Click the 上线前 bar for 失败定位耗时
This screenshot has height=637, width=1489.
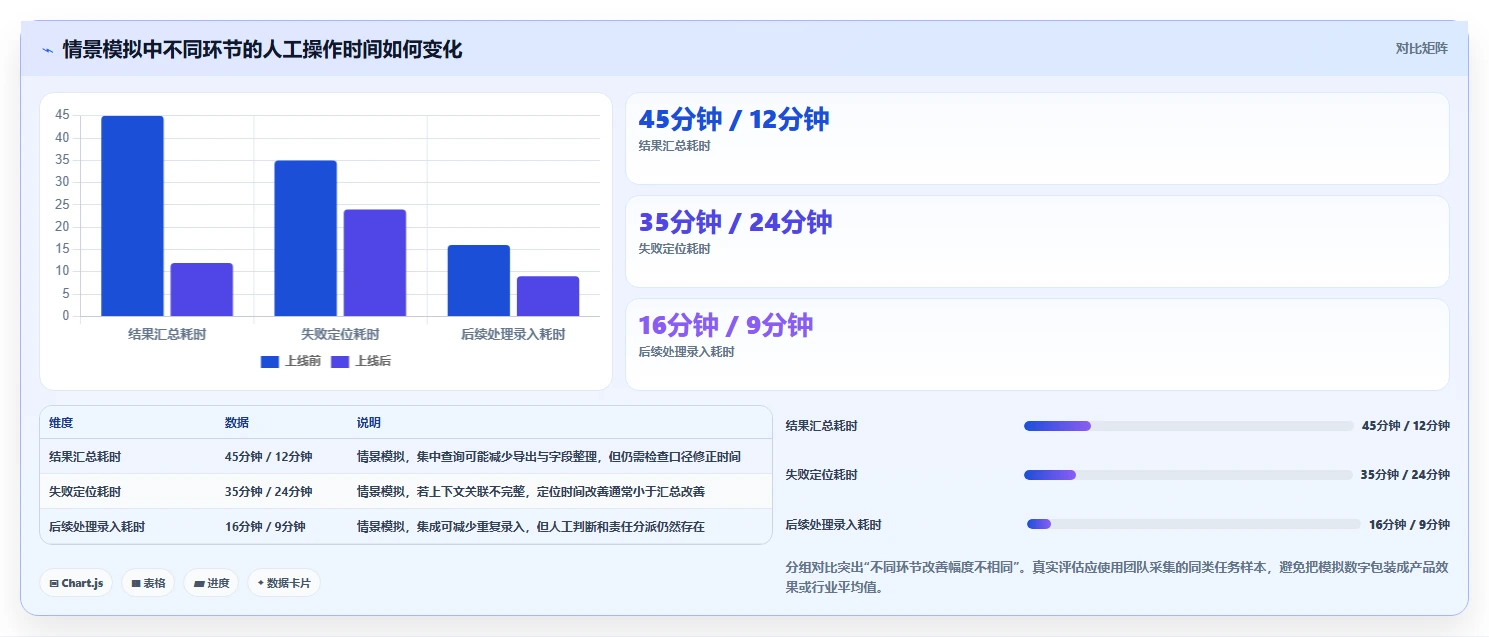(x=305, y=238)
